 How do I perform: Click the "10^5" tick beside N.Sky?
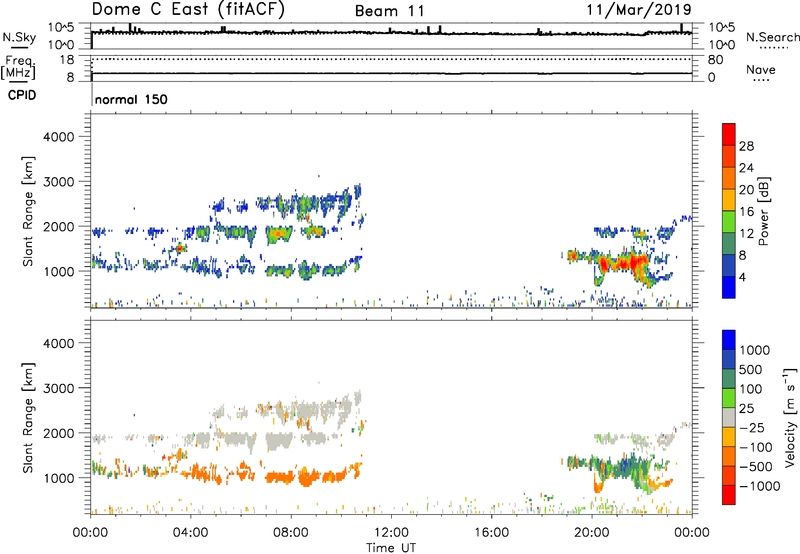point(61,27)
